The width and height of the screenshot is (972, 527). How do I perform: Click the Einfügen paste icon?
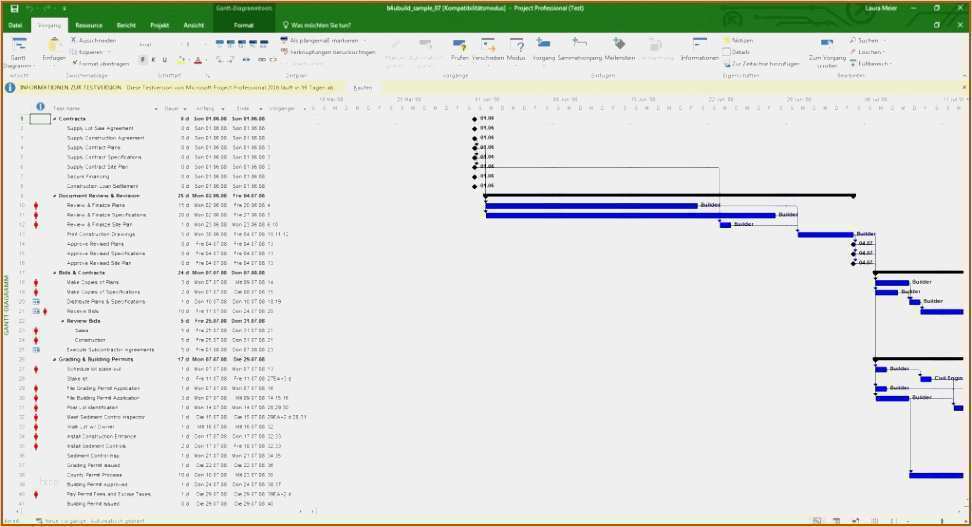pos(54,47)
